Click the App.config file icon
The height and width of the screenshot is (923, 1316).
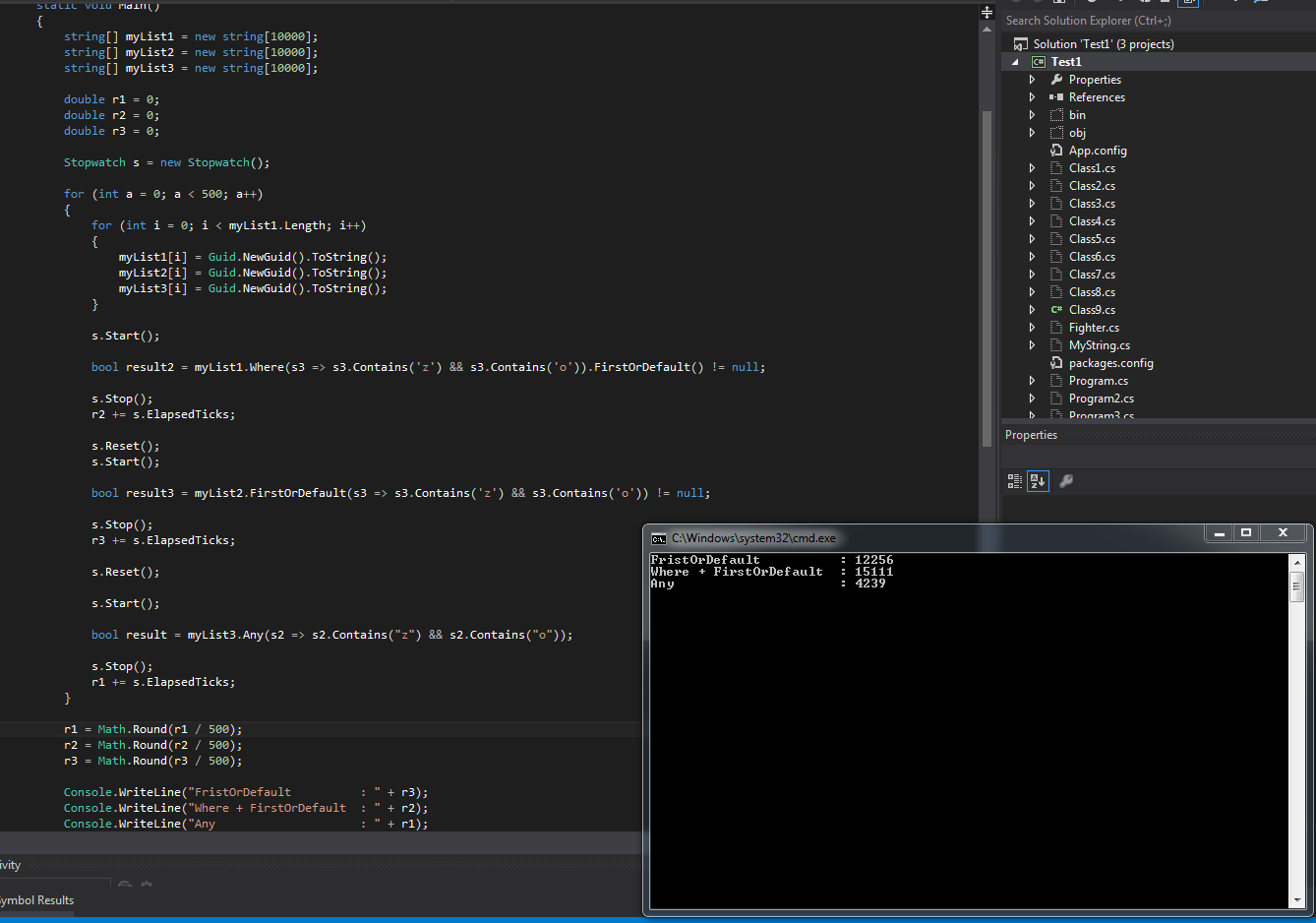(1056, 151)
